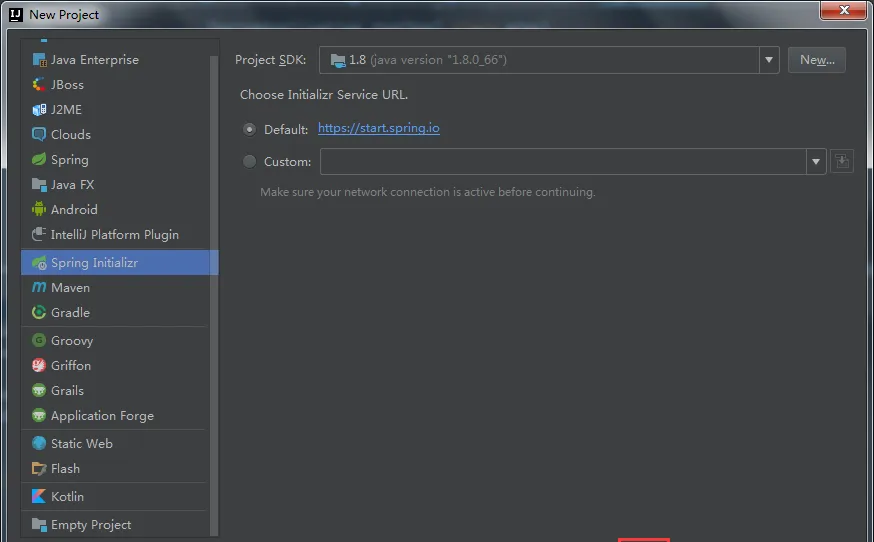The width and height of the screenshot is (874, 542).
Task: Select the Kotlin K icon
Action: tap(39, 496)
